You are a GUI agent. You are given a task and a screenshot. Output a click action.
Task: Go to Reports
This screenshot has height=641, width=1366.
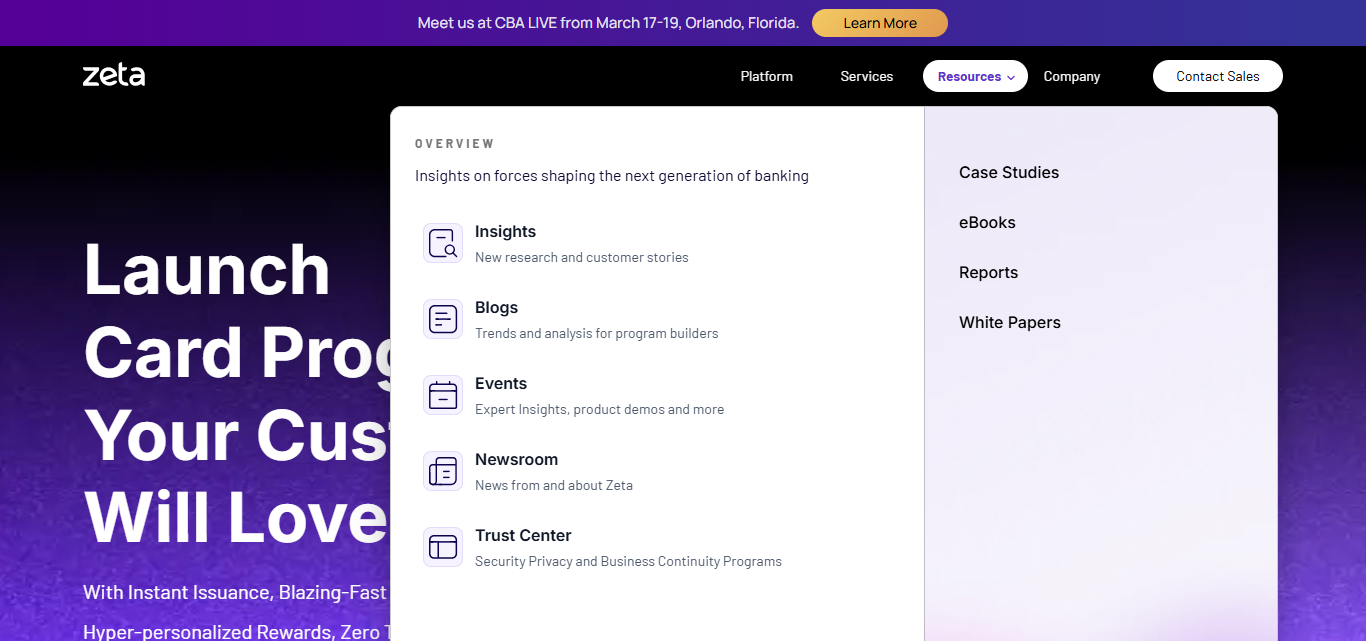988,272
